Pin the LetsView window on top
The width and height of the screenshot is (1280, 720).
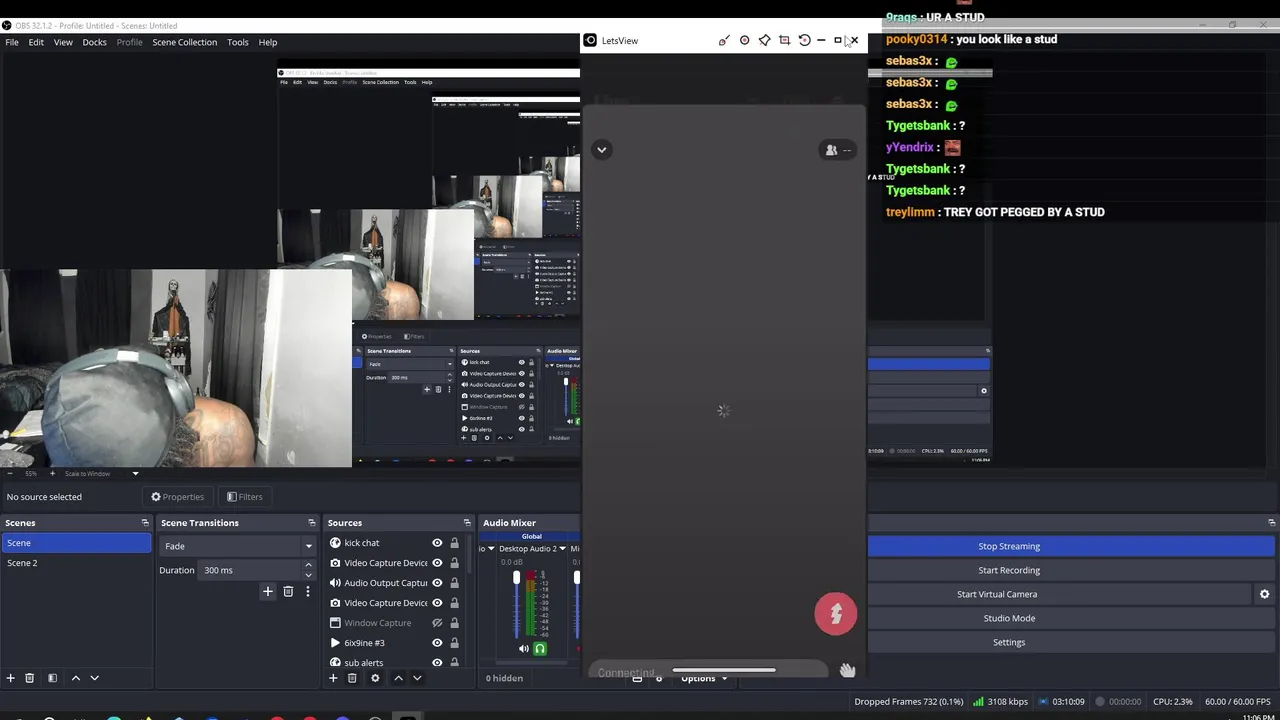click(764, 40)
